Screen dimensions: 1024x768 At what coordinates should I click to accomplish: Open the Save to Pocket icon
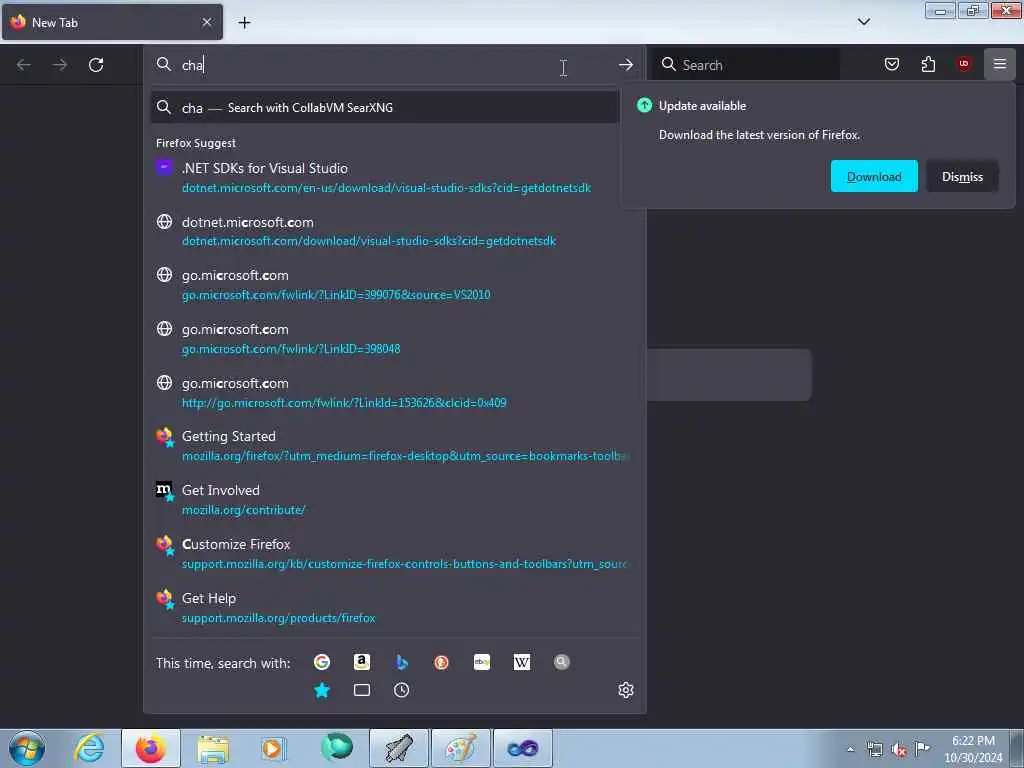tap(891, 64)
